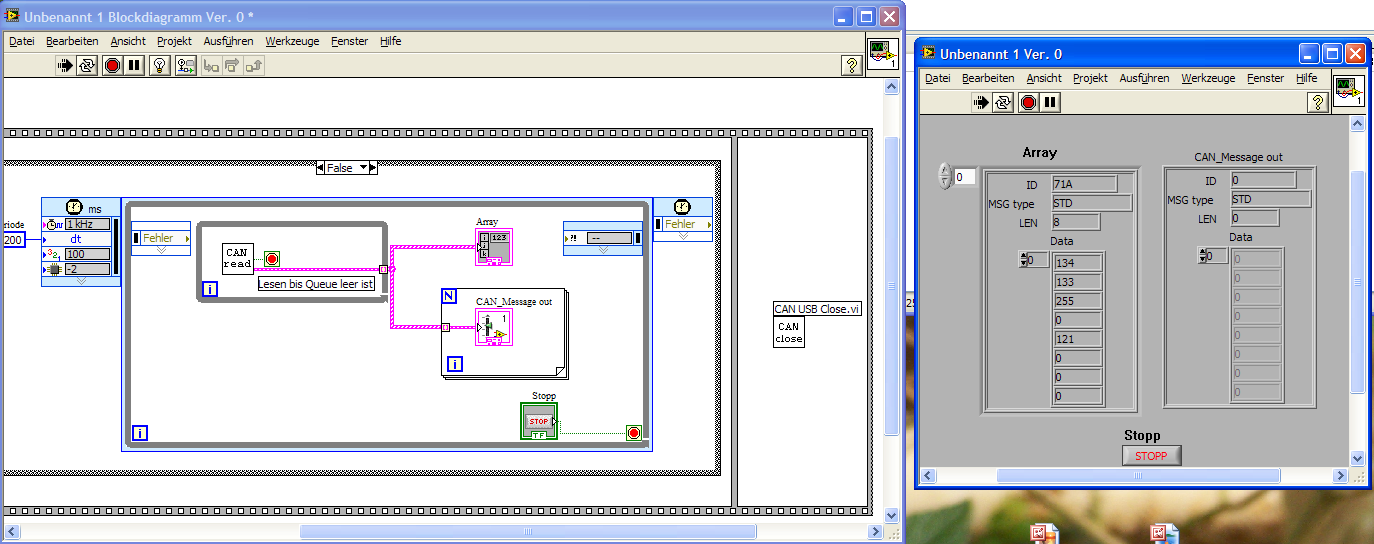Click timed loop right output node clock
Viewport: 1374px width, 544px height.
[681, 206]
